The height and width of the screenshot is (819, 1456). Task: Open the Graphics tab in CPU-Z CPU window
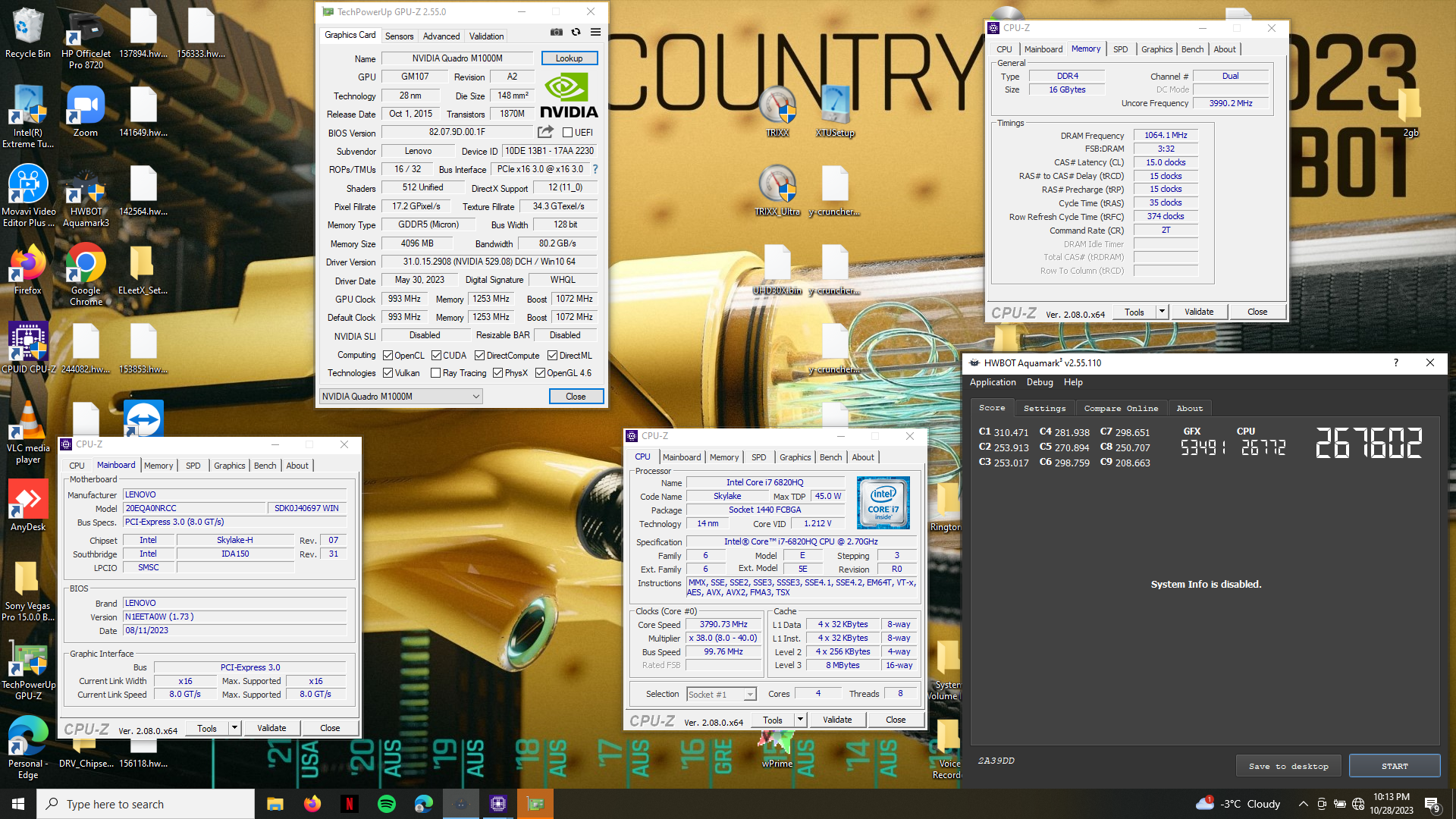tap(795, 457)
